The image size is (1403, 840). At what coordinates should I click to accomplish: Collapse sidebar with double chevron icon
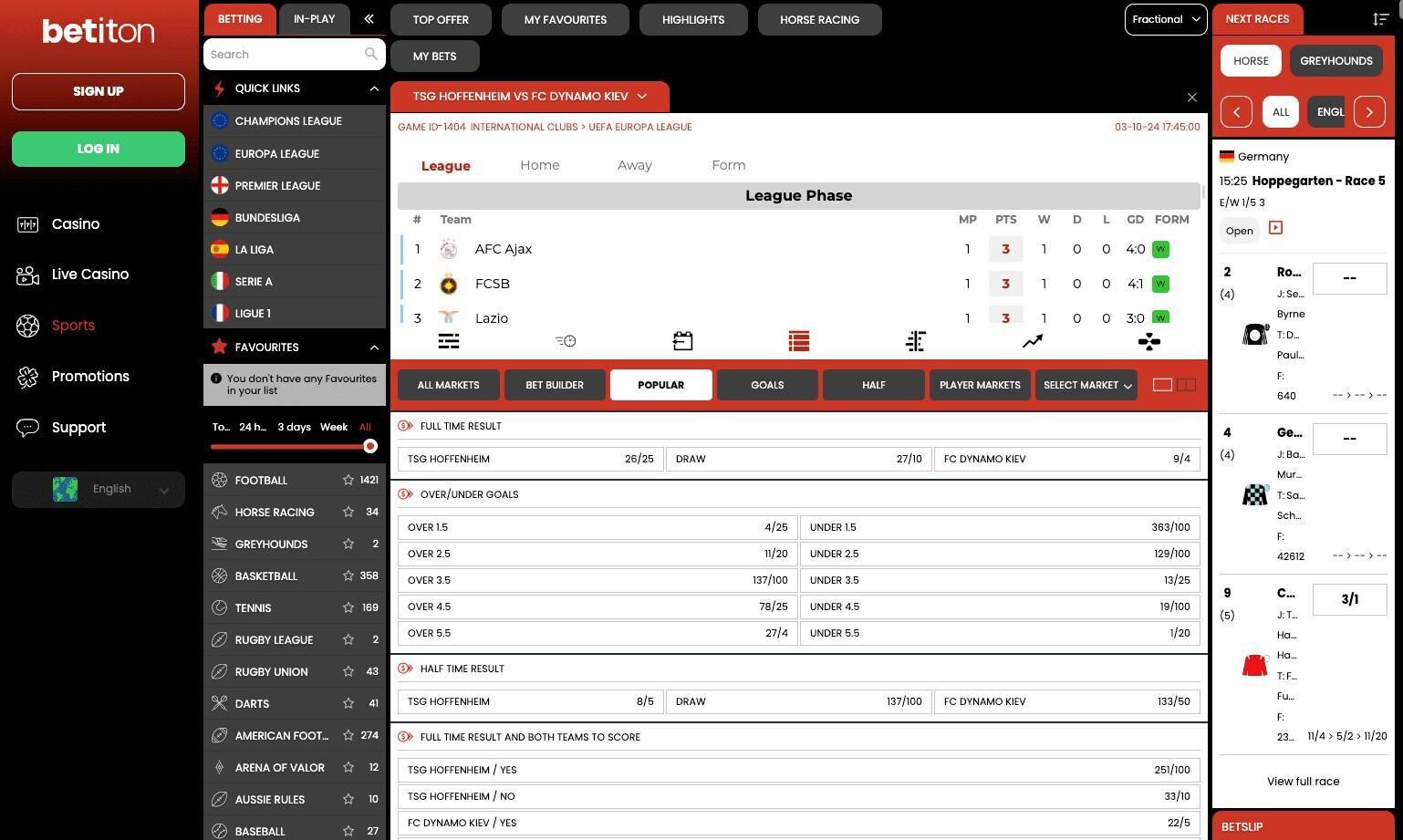(369, 18)
